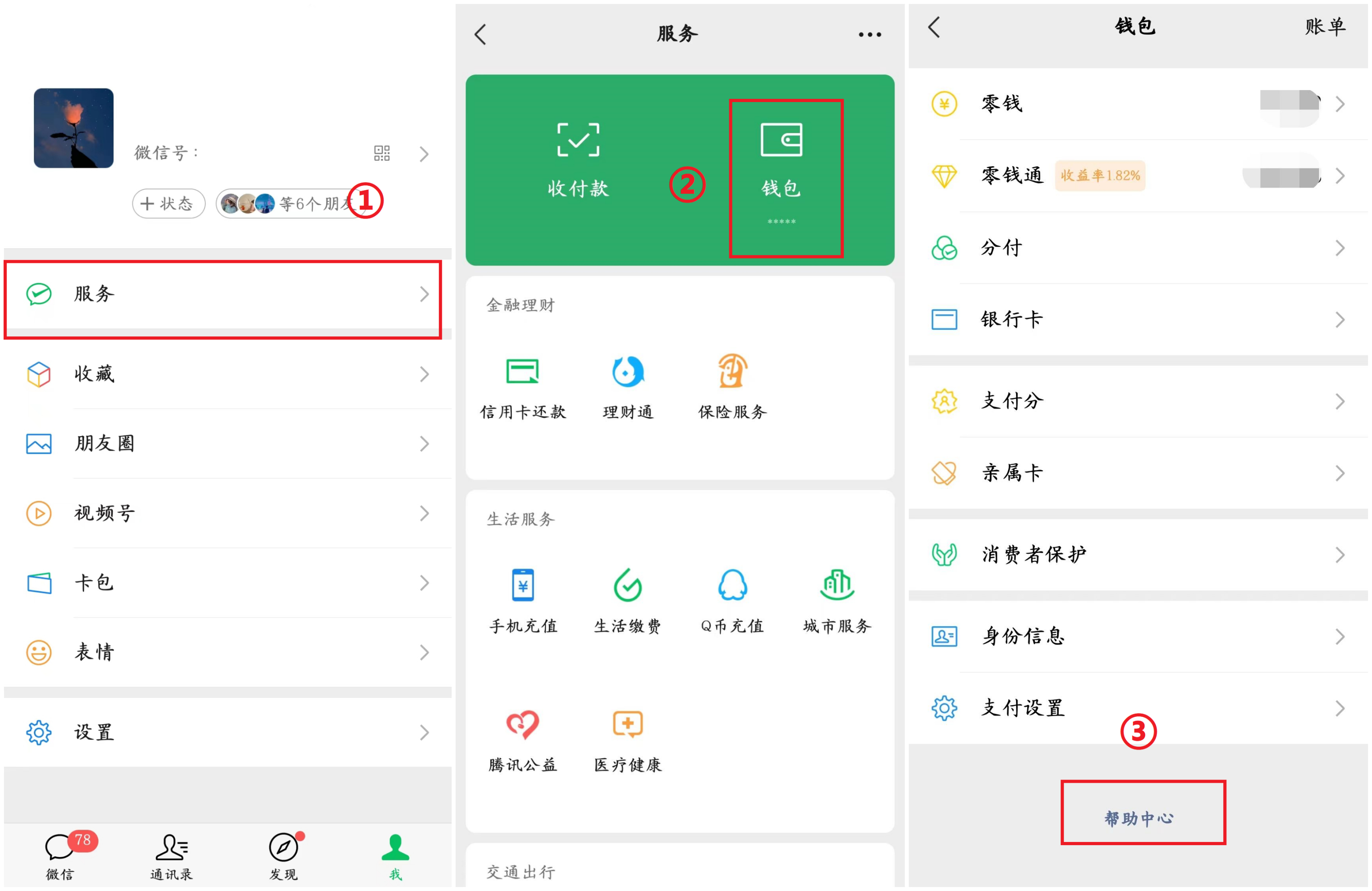The width and height of the screenshot is (1372, 891).
Task: Tap the + 状态 button
Action: (168, 204)
